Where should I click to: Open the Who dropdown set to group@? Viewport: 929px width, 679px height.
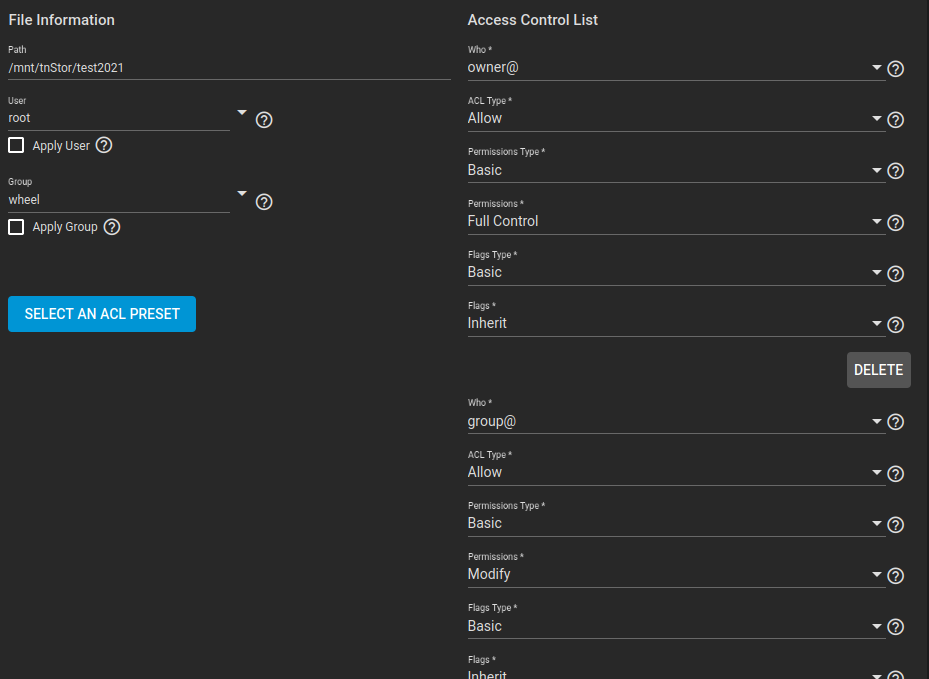point(676,421)
